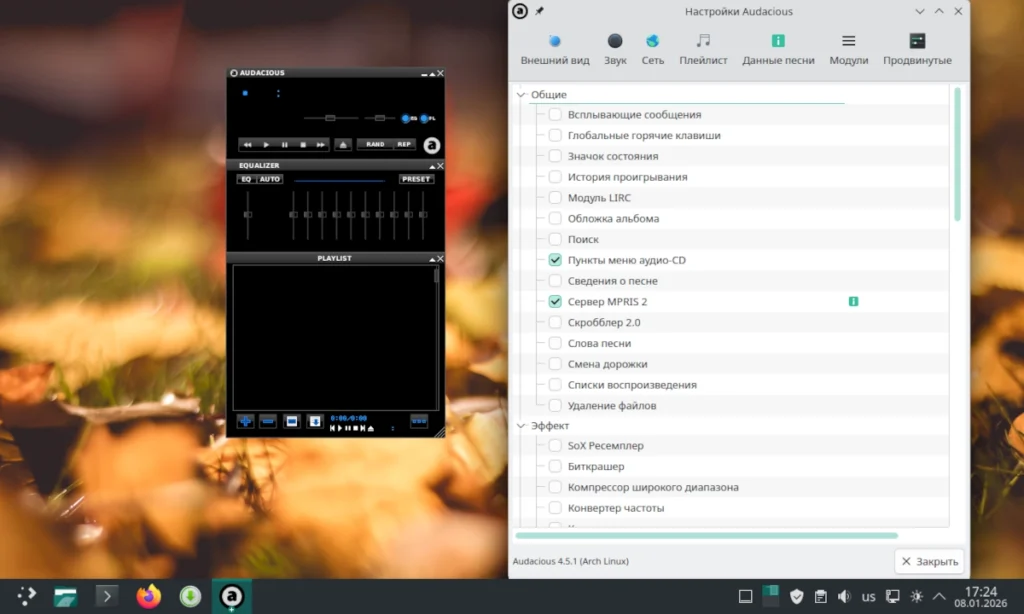Screen dimensions: 1024x614
Task: Click the Закрыть button
Action: (x=930, y=561)
